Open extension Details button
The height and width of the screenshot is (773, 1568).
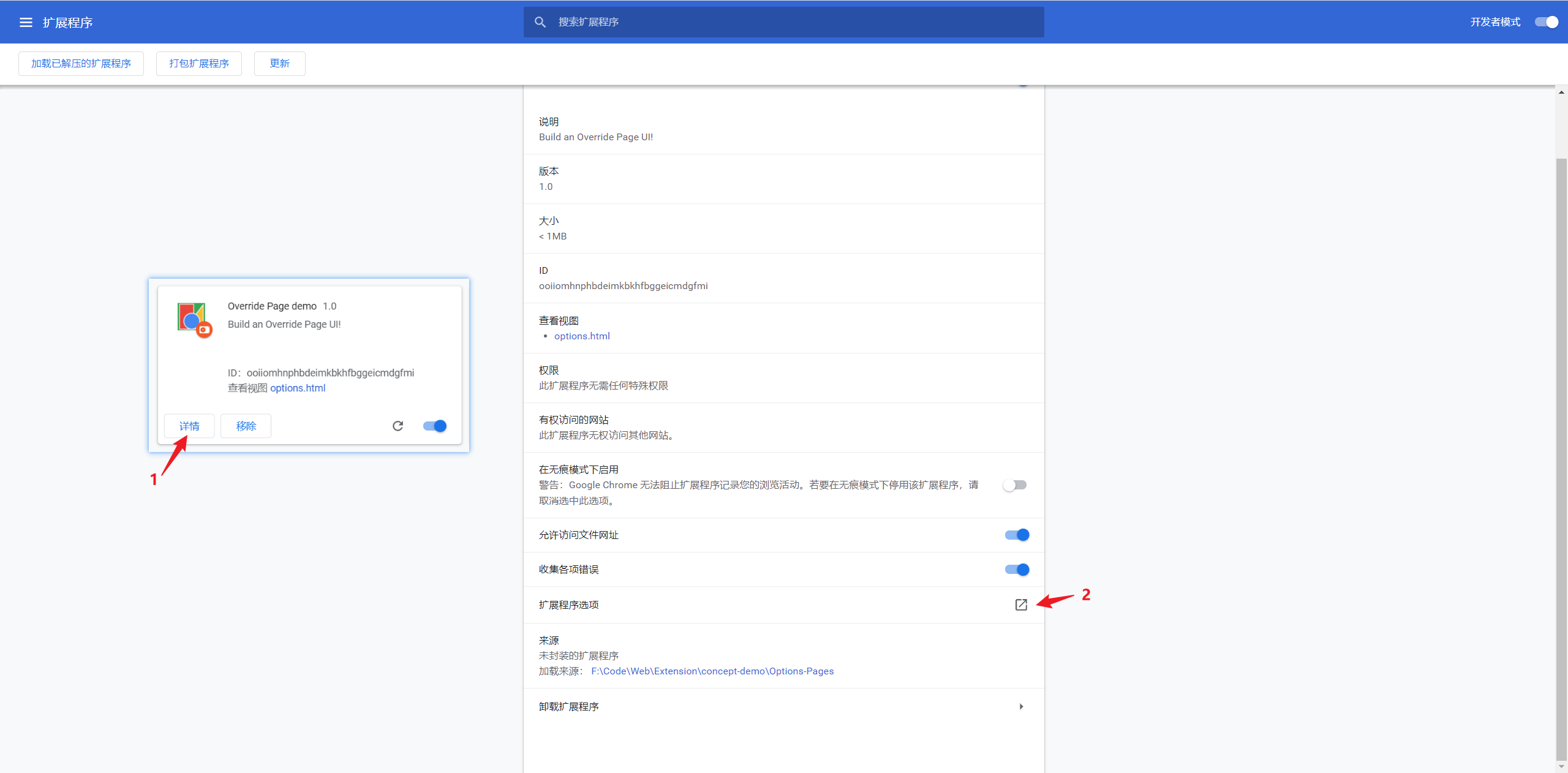(189, 426)
